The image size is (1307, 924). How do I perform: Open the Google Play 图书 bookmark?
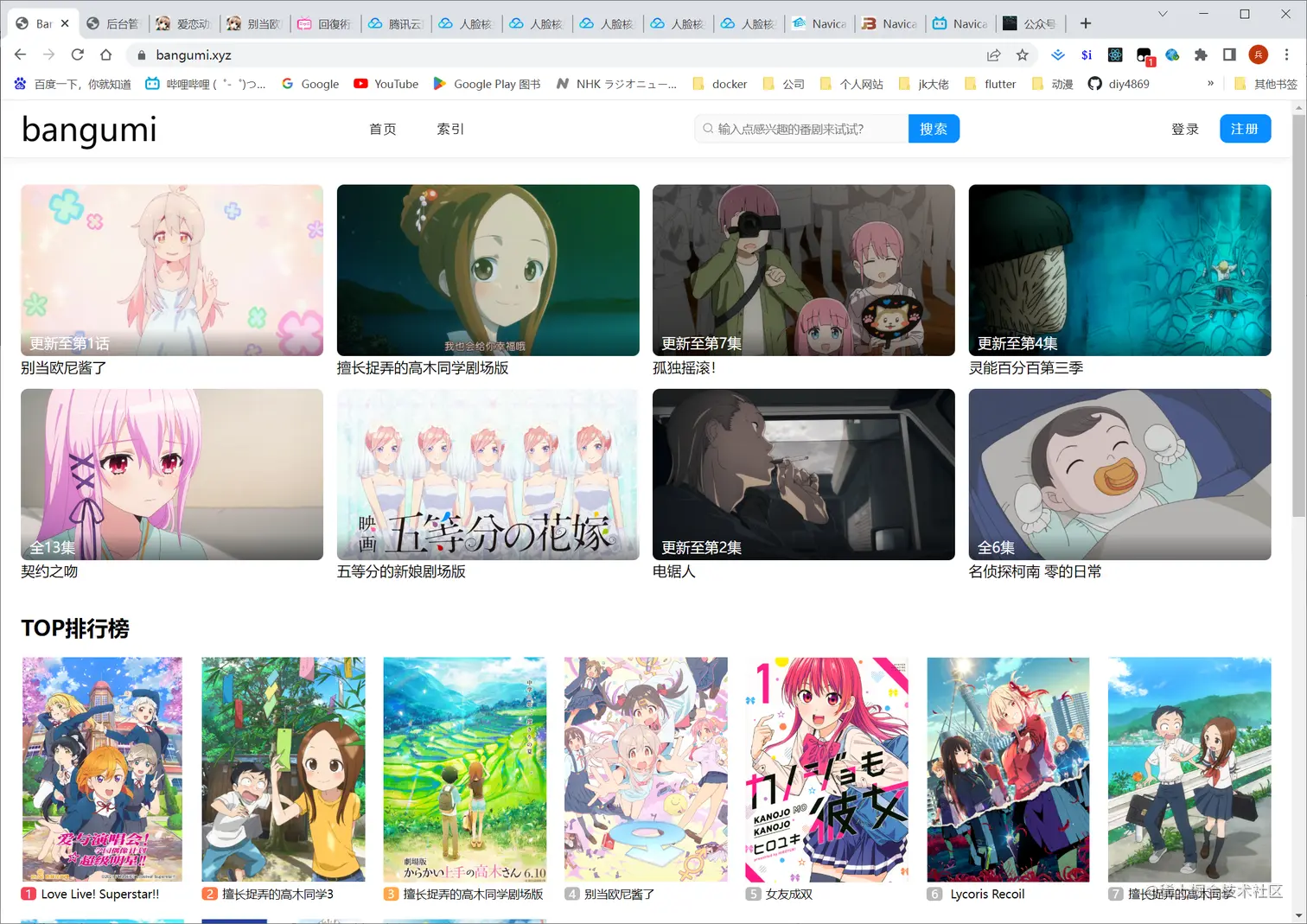(487, 84)
